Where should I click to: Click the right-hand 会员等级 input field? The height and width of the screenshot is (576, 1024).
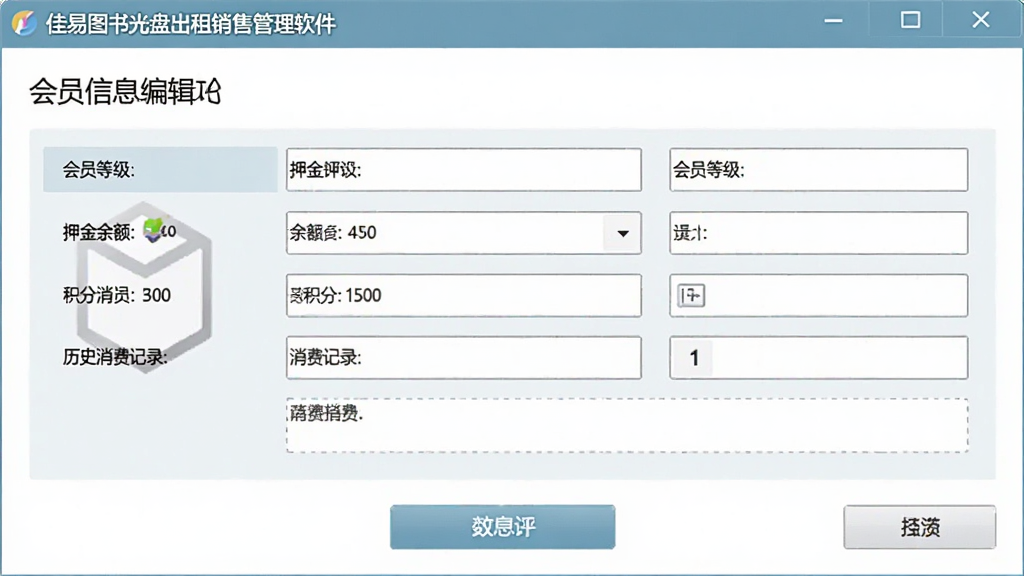click(818, 170)
